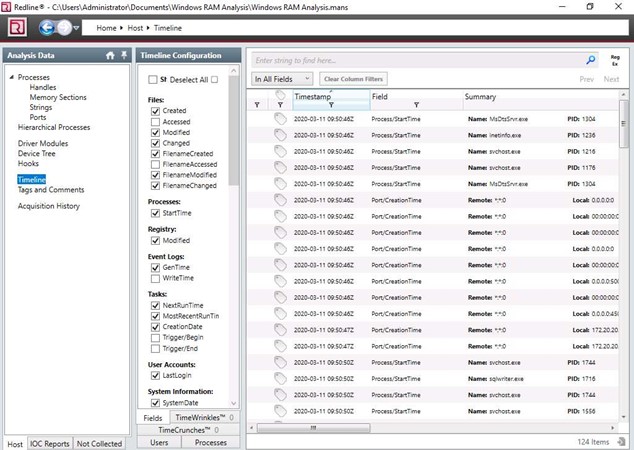Open navigation history dropdown arrow

tap(75, 28)
